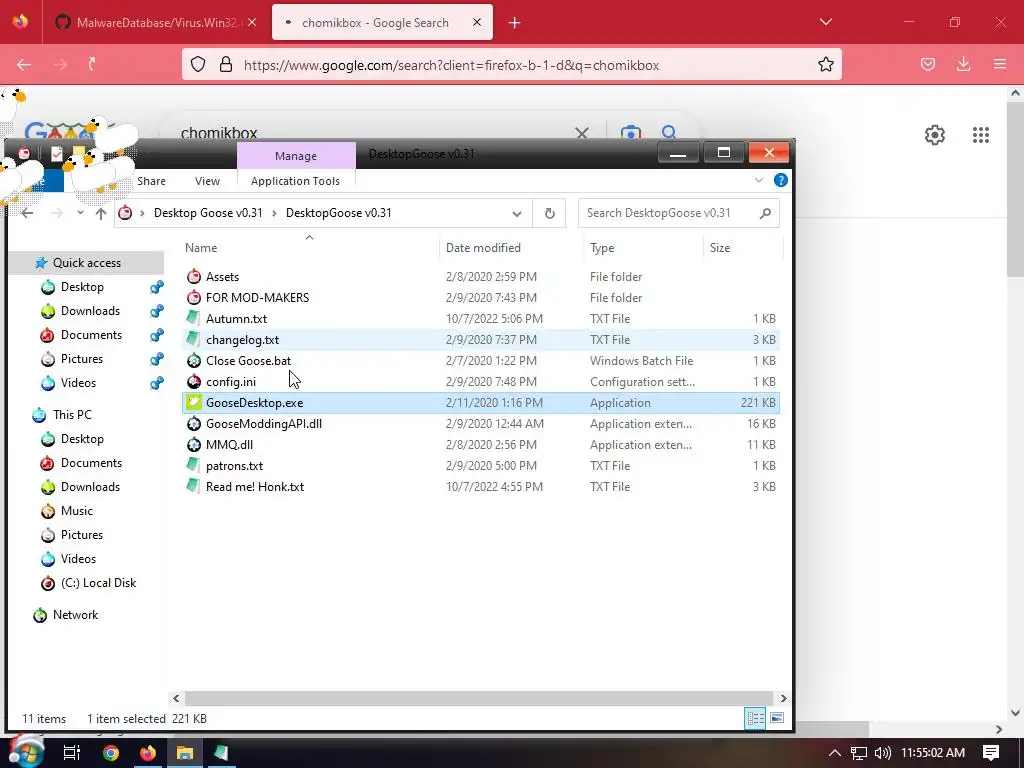Click the Autumn.txt file icon
Viewport: 1024px width, 768px height.
tap(193, 319)
